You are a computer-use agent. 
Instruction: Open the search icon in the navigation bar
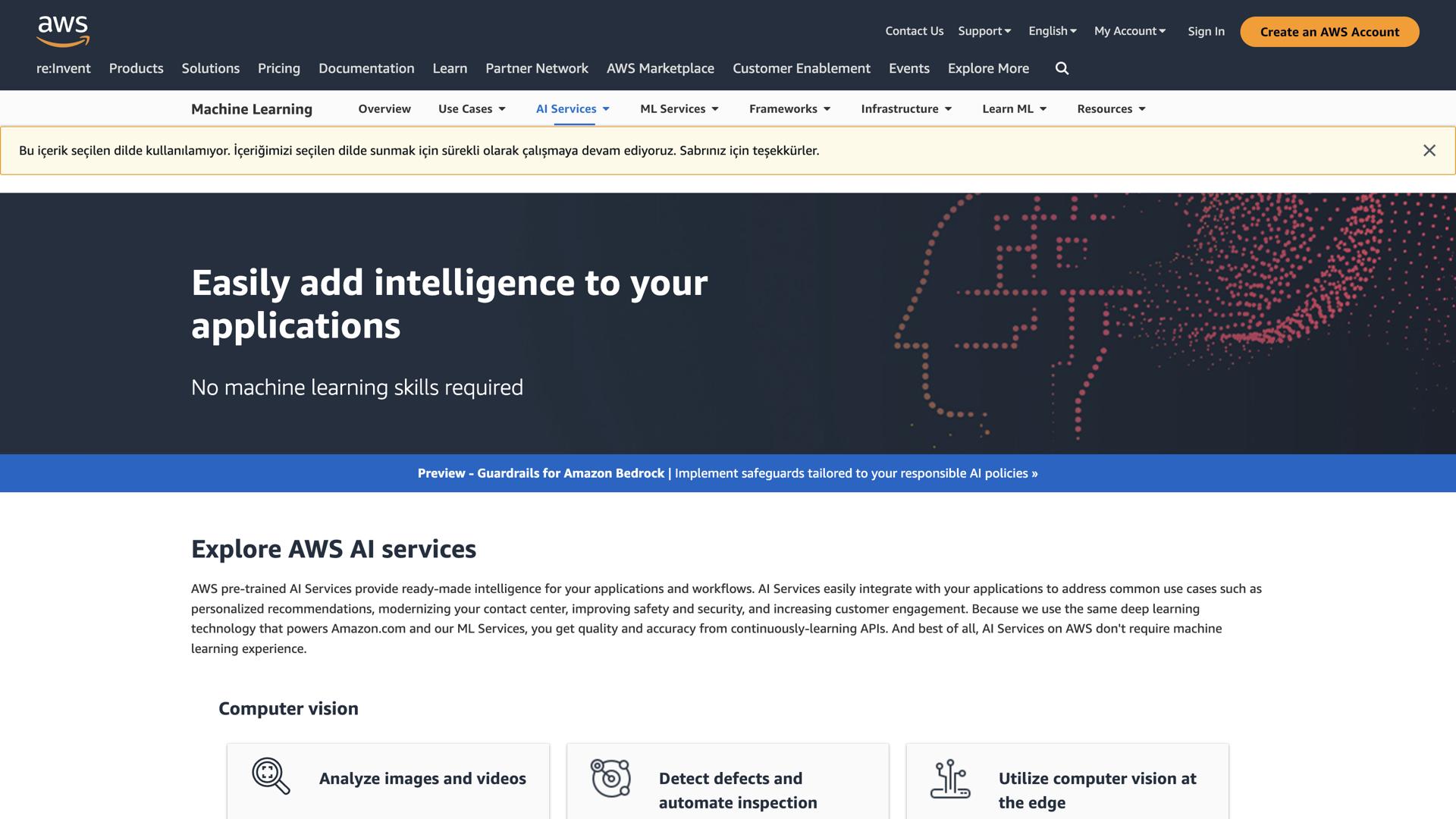point(1062,68)
